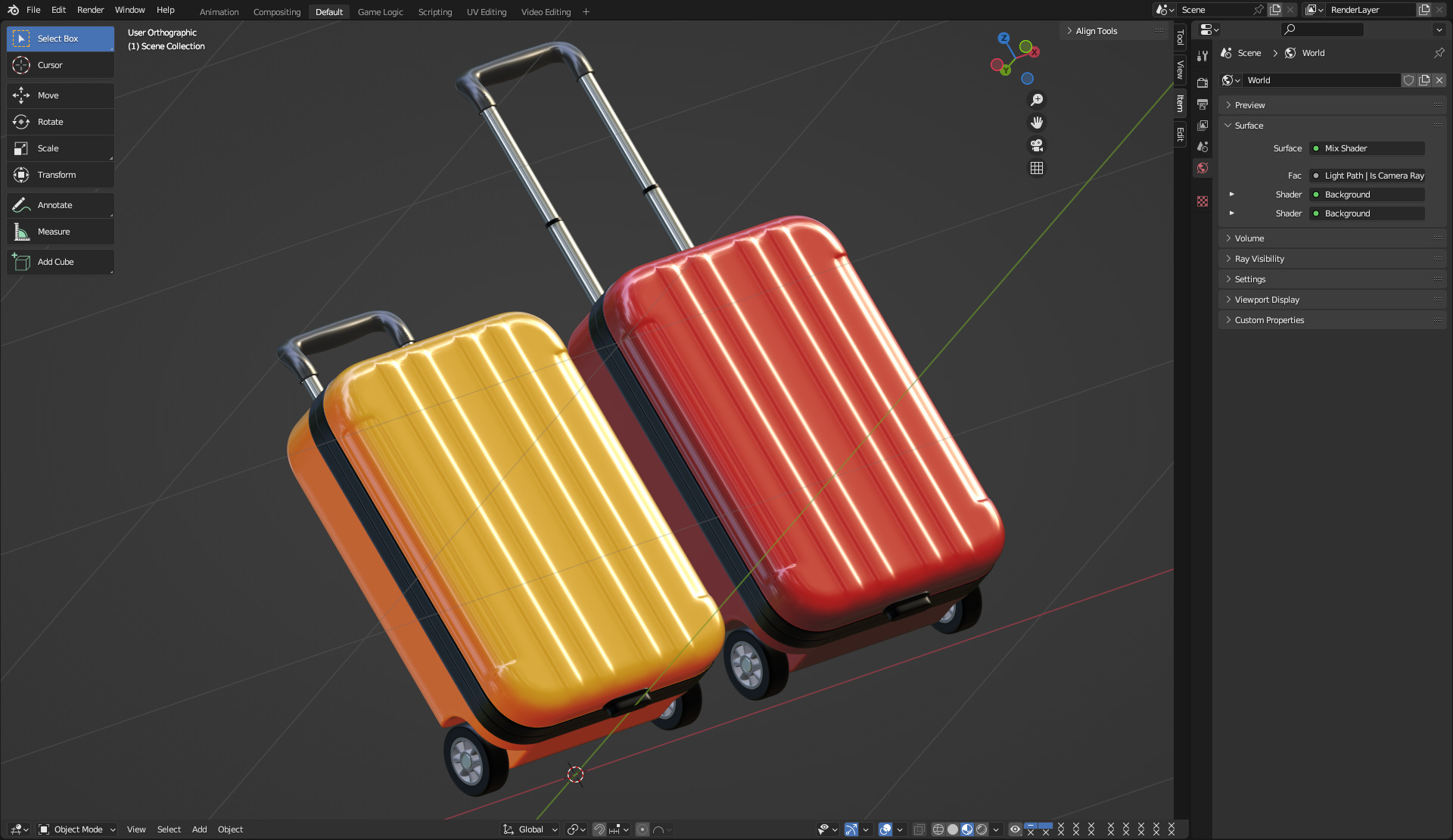Pick the Measure tool
Screen dimensions: 1453x840
[61, 232]
